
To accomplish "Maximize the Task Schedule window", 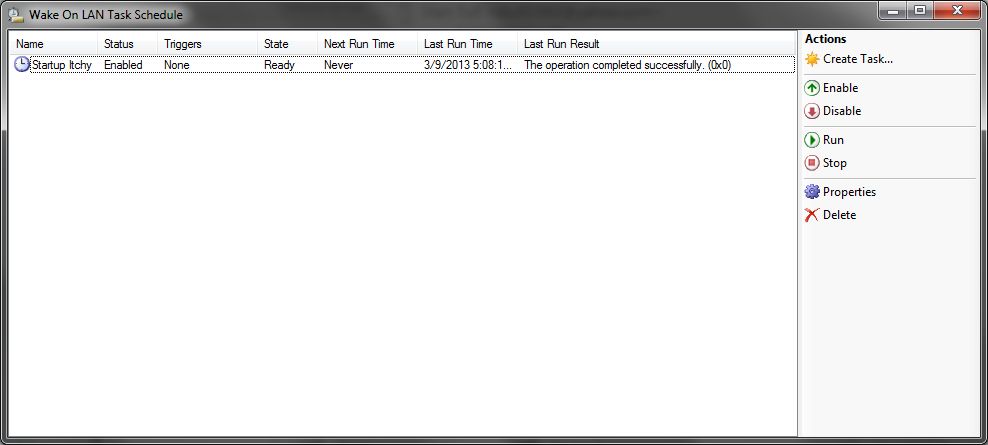I will click(x=920, y=11).
